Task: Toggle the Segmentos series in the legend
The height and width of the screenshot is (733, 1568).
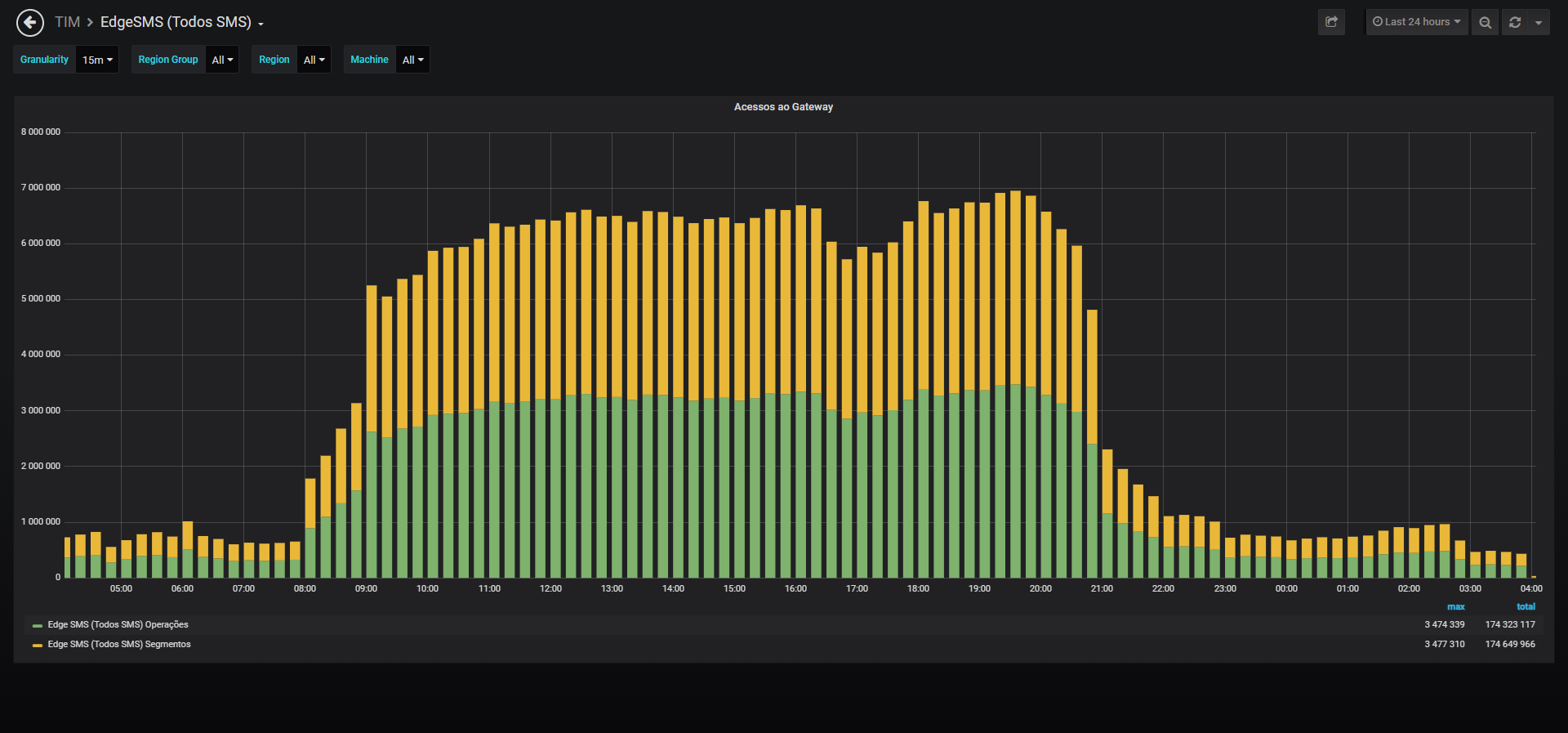Action: tap(119, 644)
